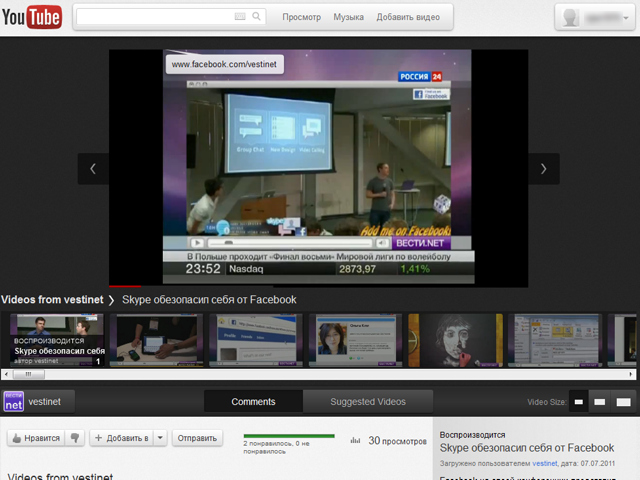Switch to the Comments tab
Image resolution: width=640 pixels, height=480 pixels.
[253, 402]
